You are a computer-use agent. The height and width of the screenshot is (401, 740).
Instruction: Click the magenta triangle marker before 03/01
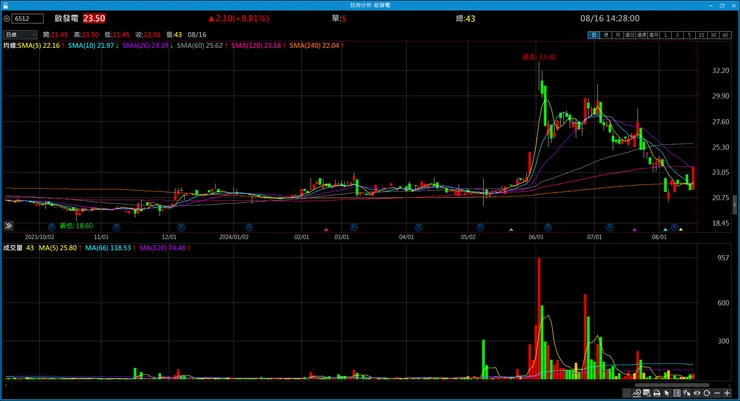[326, 230]
